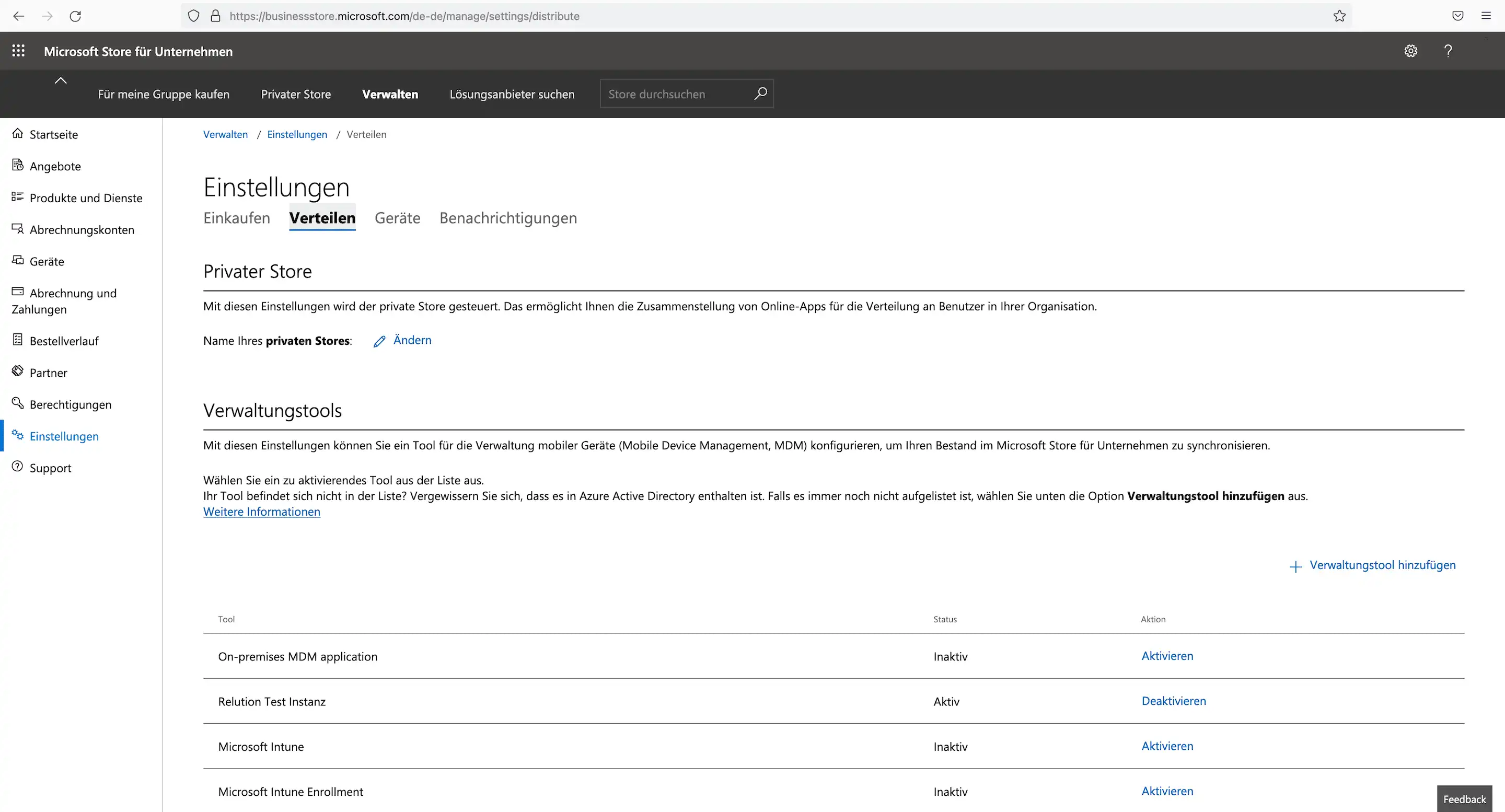Select the Verteilen tab
Screen dimensions: 1505x812
click(x=322, y=218)
